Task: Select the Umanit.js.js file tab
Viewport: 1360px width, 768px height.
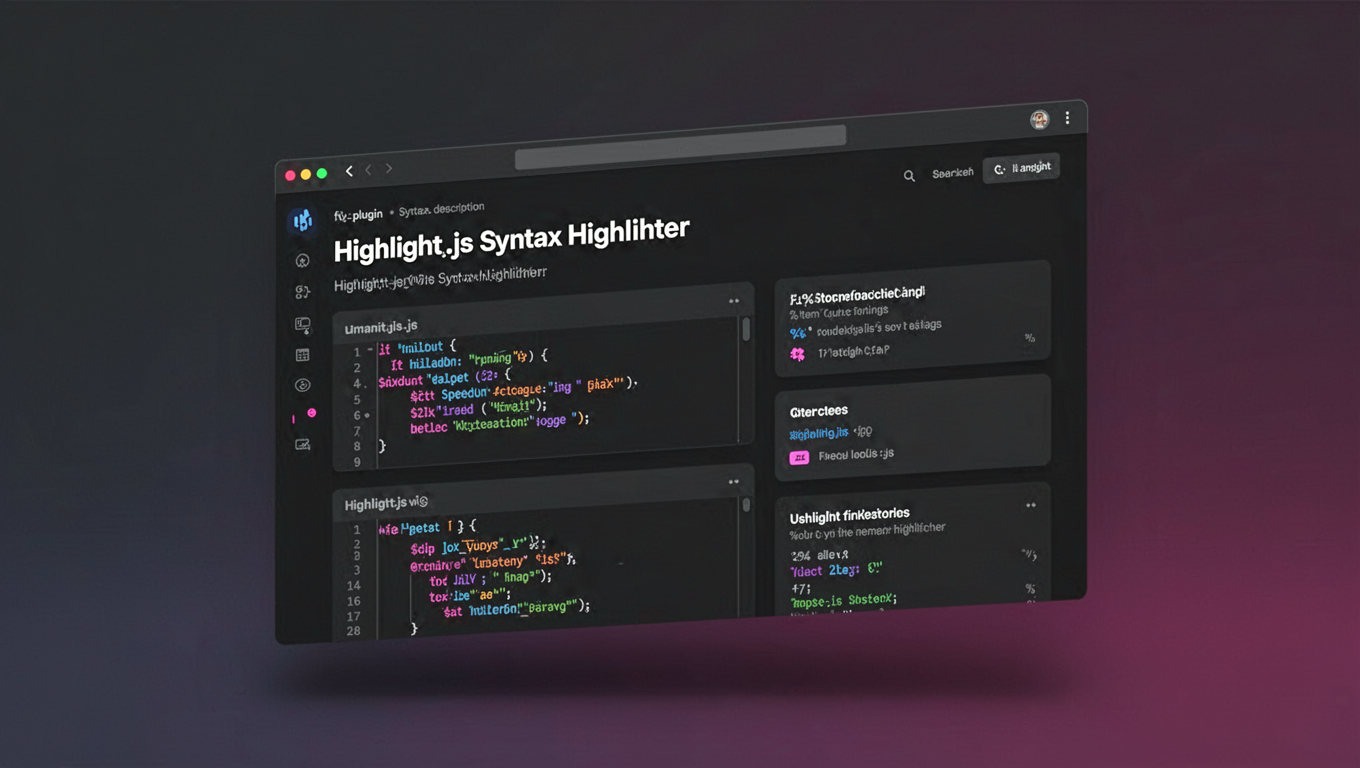Action: pyautogui.click(x=381, y=327)
